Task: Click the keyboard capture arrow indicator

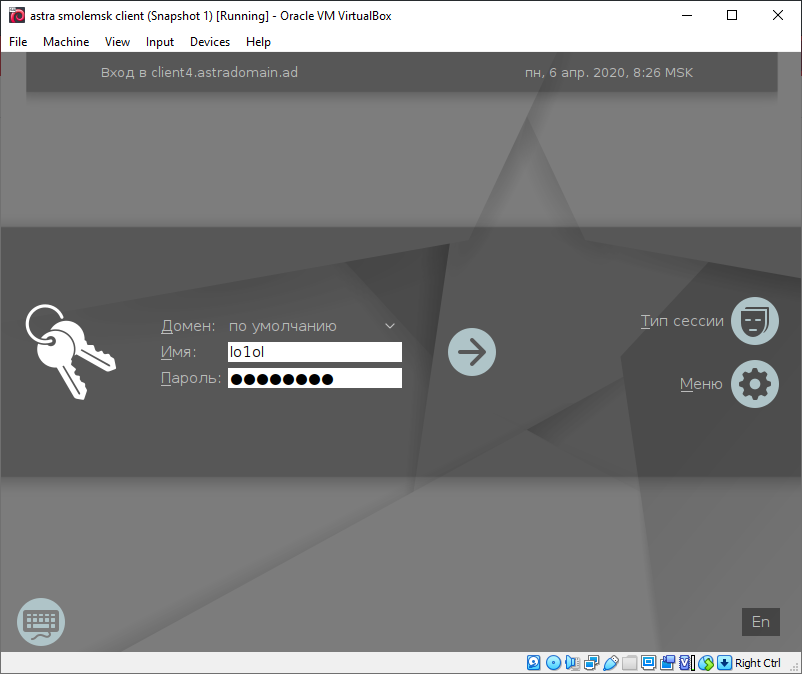Action: (x=724, y=663)
